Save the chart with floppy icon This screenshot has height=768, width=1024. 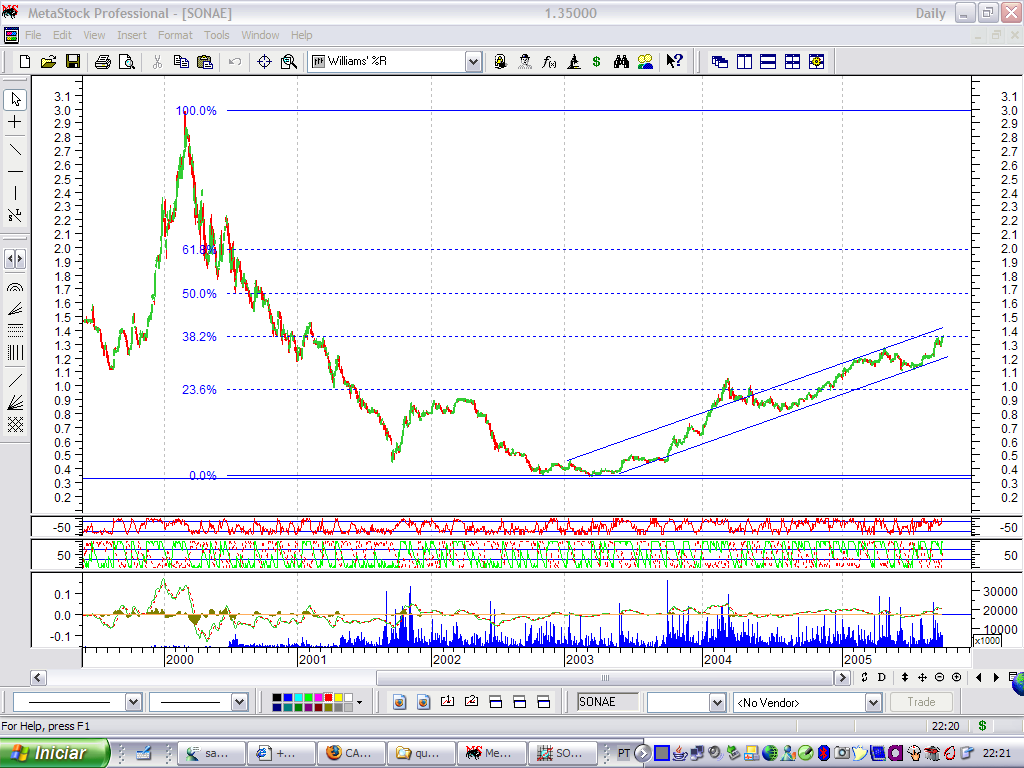[x=72, y=61]
